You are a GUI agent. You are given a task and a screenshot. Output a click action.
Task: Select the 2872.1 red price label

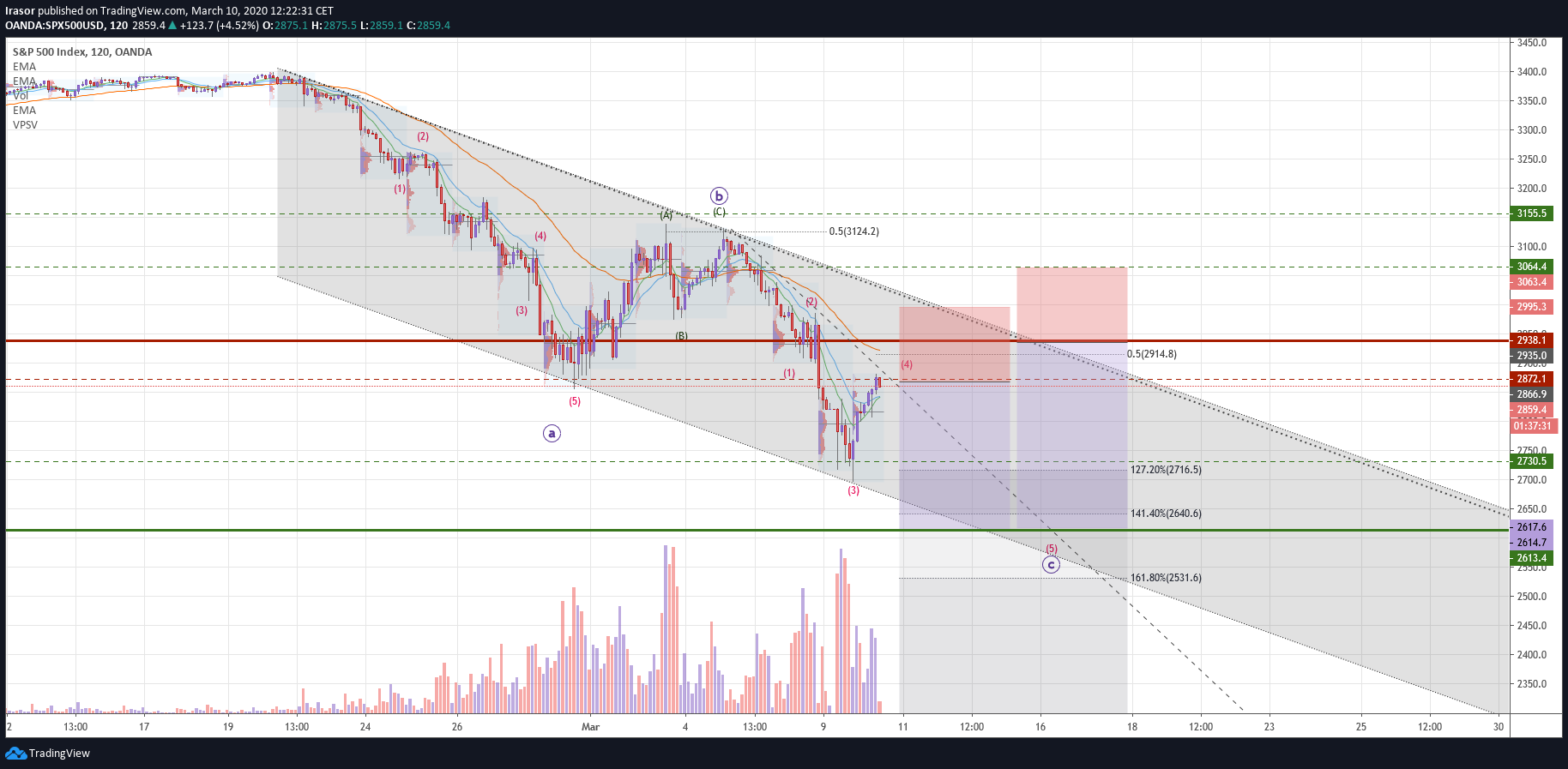tap(1531, 379)
